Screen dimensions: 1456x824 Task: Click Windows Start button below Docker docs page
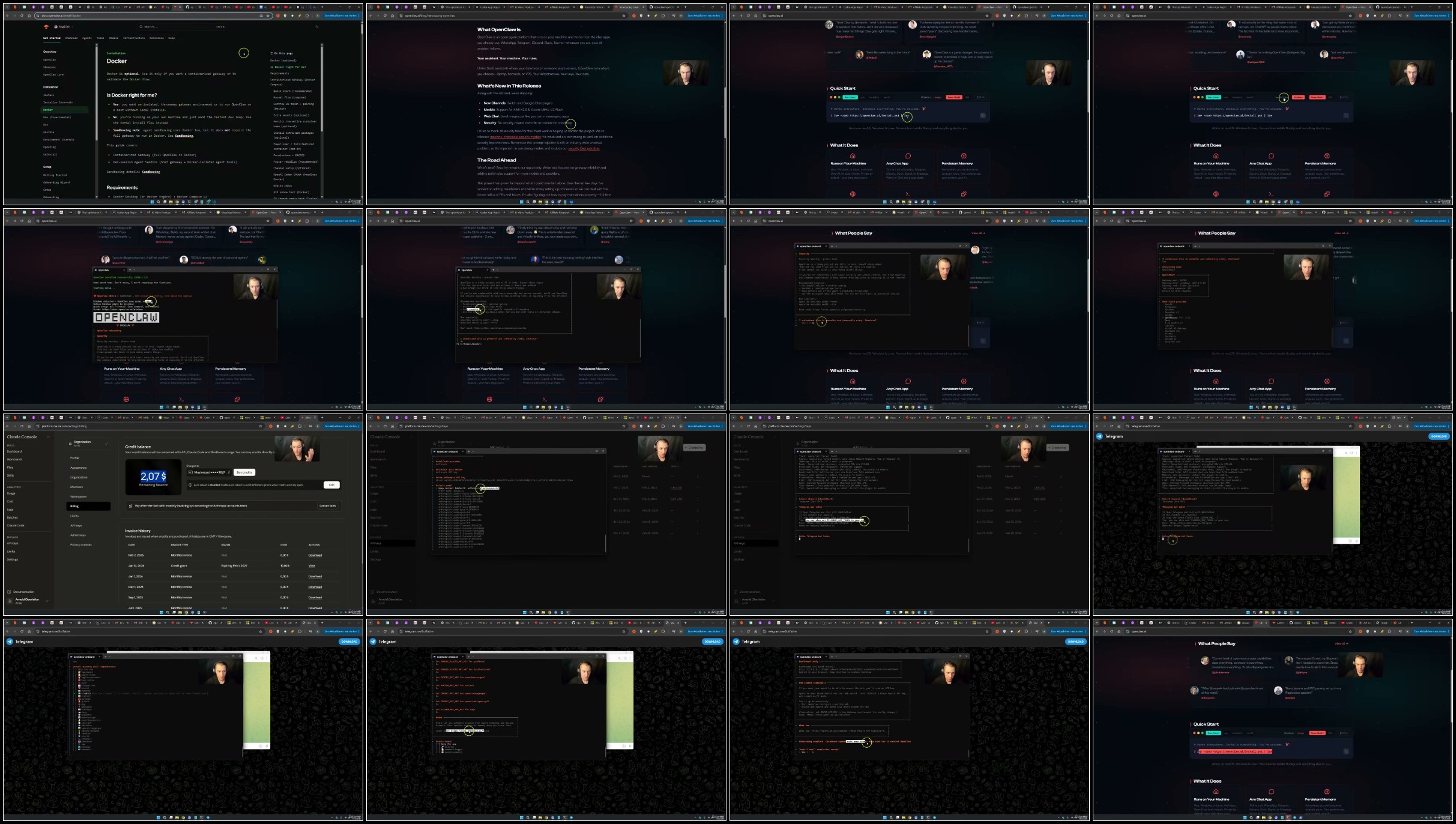(152, 202)
